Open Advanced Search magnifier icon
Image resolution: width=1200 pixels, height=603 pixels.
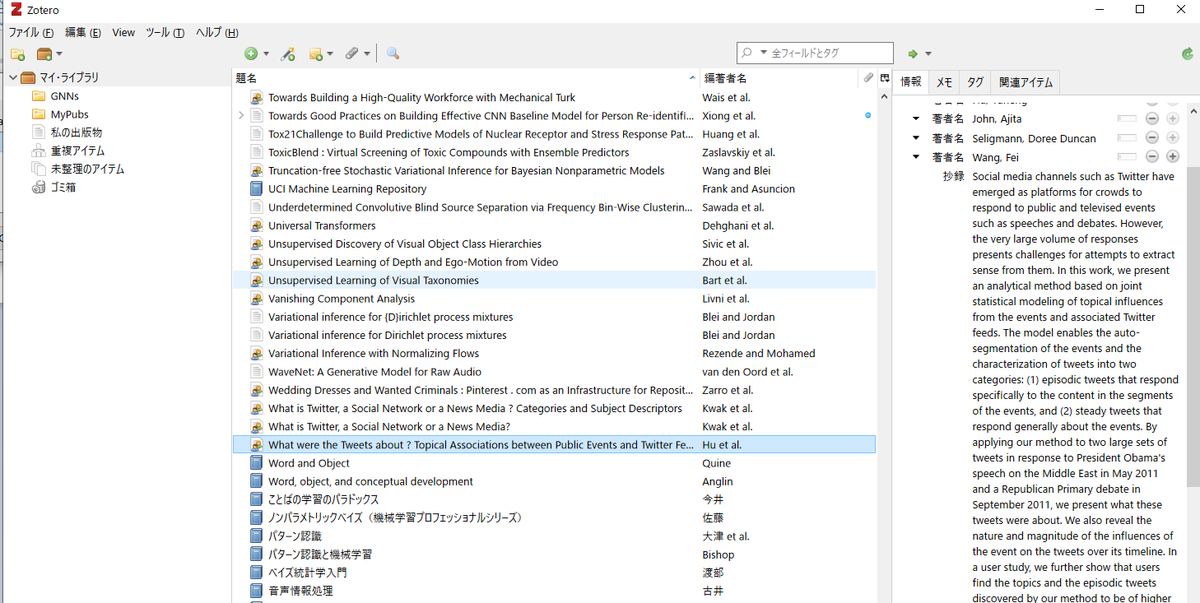click(393, 54)
